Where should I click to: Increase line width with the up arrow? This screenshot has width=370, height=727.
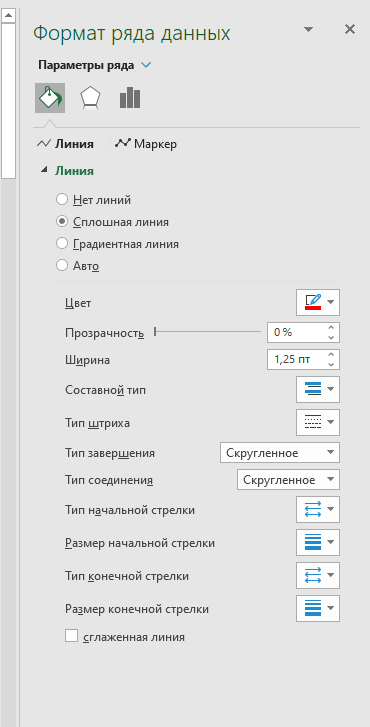331,355
